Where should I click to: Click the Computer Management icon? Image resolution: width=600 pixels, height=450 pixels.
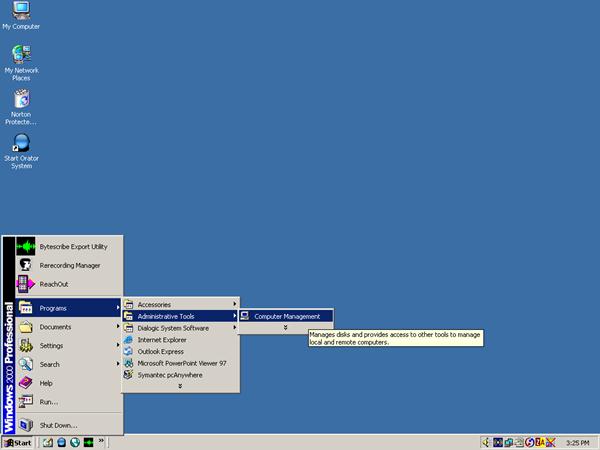click(245, 316)
